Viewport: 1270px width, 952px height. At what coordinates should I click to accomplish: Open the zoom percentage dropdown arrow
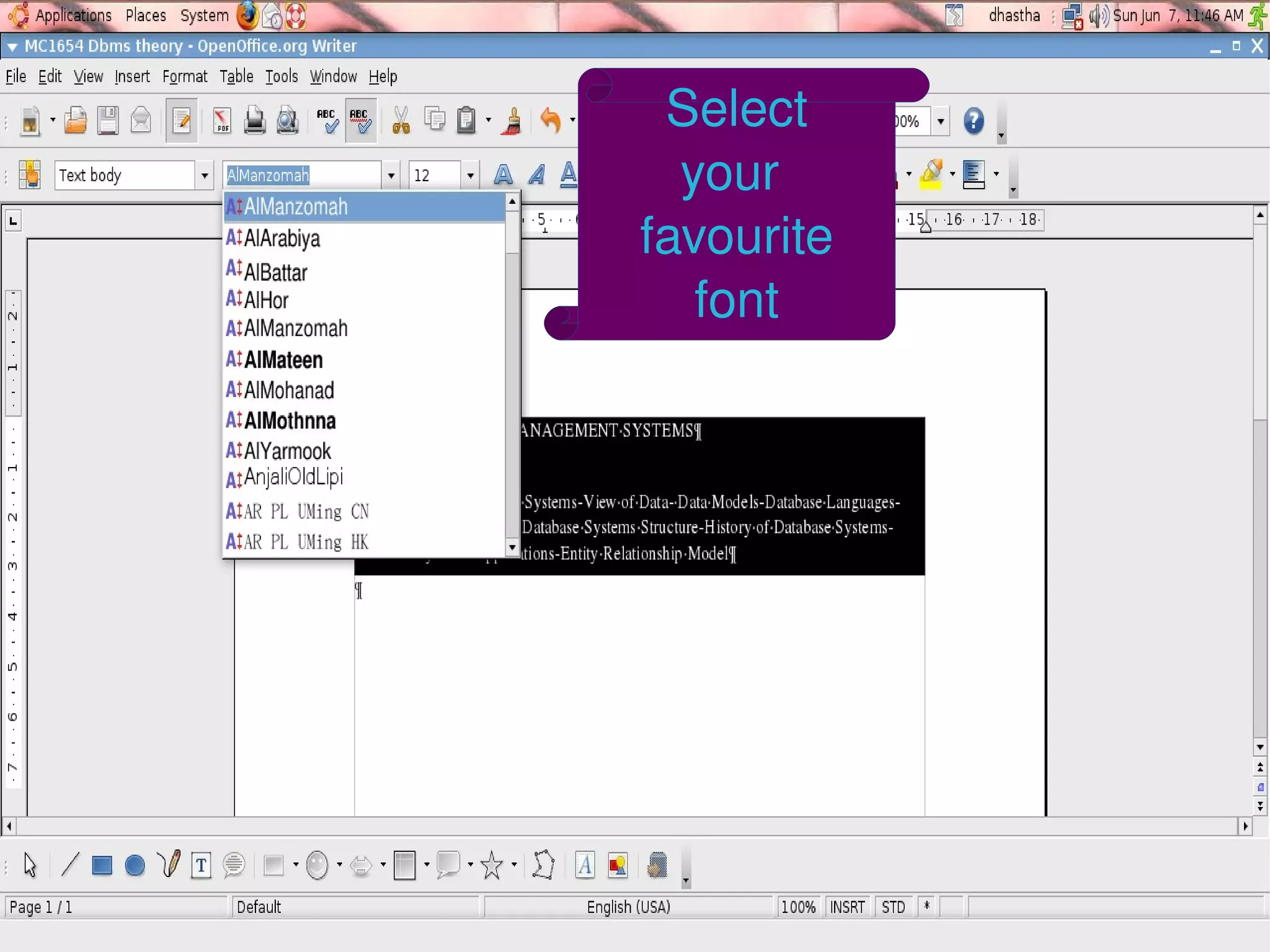(941, 121)
